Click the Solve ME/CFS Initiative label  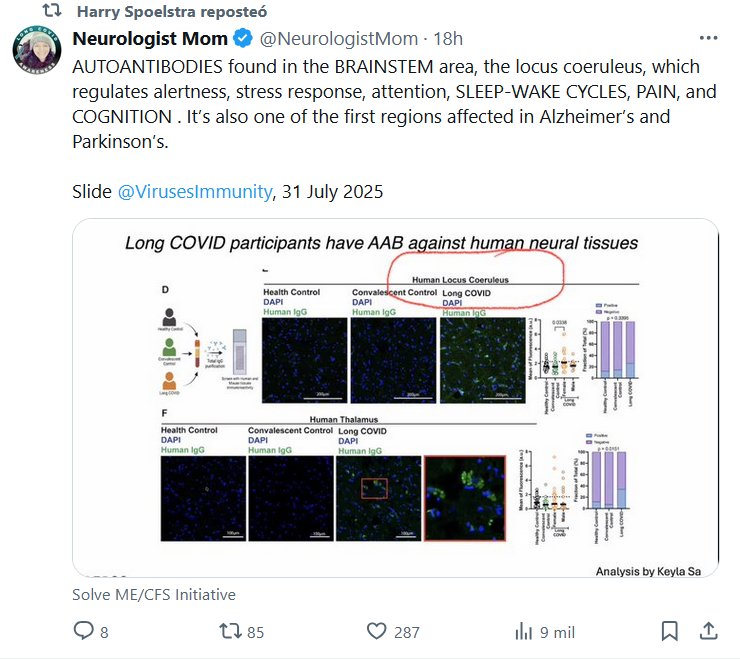point(154,594)
